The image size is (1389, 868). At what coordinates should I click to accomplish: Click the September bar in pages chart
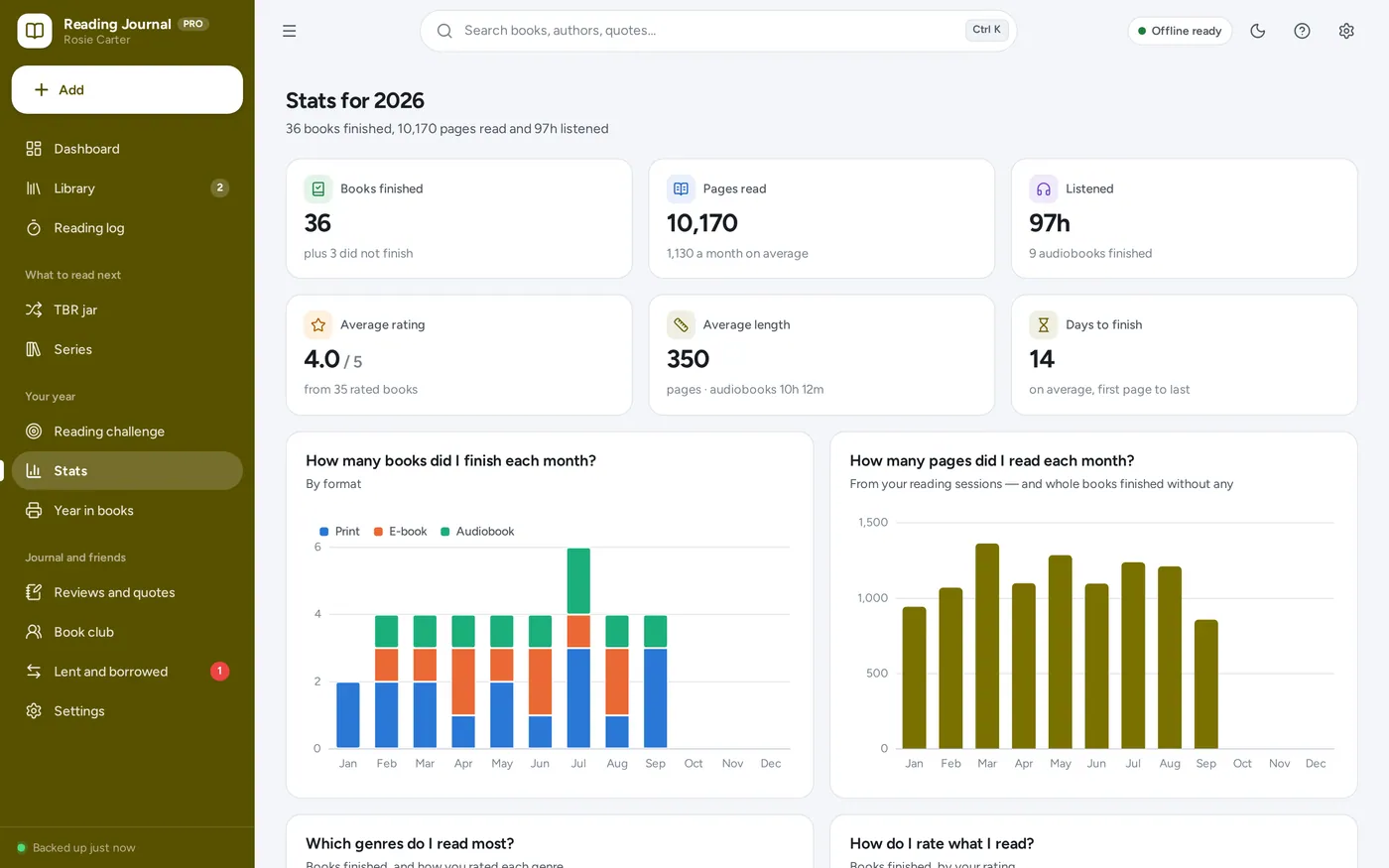coord(1206,684)
